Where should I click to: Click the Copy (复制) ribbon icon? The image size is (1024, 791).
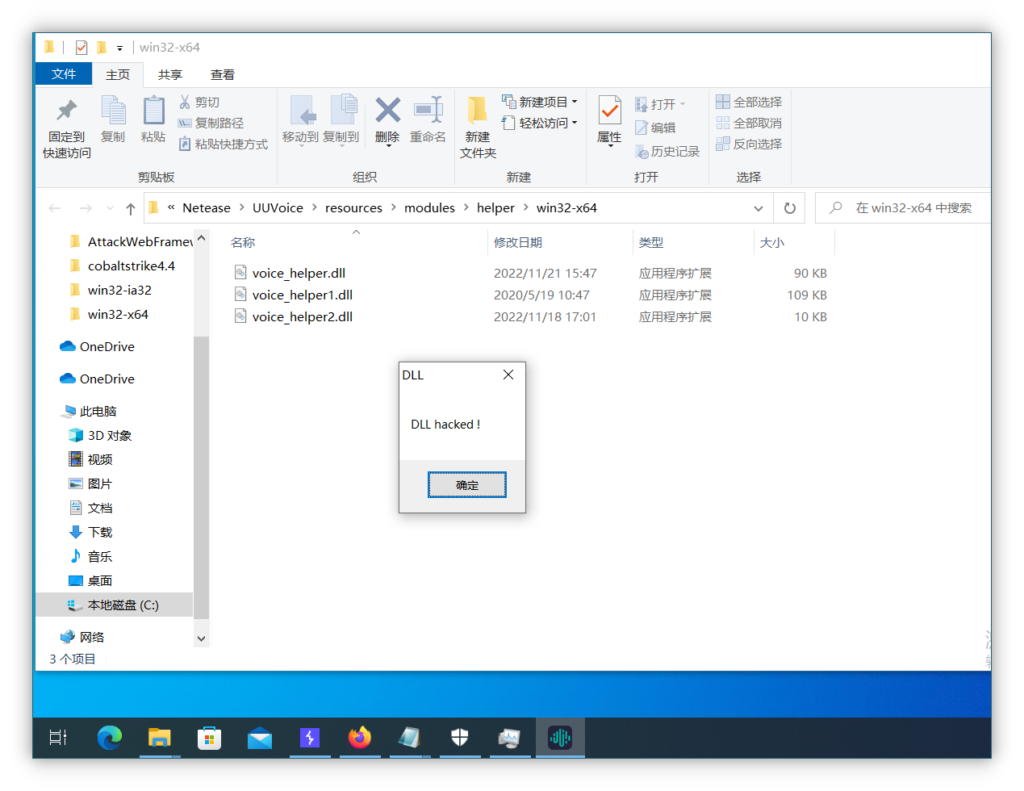[x=113, y=111]
